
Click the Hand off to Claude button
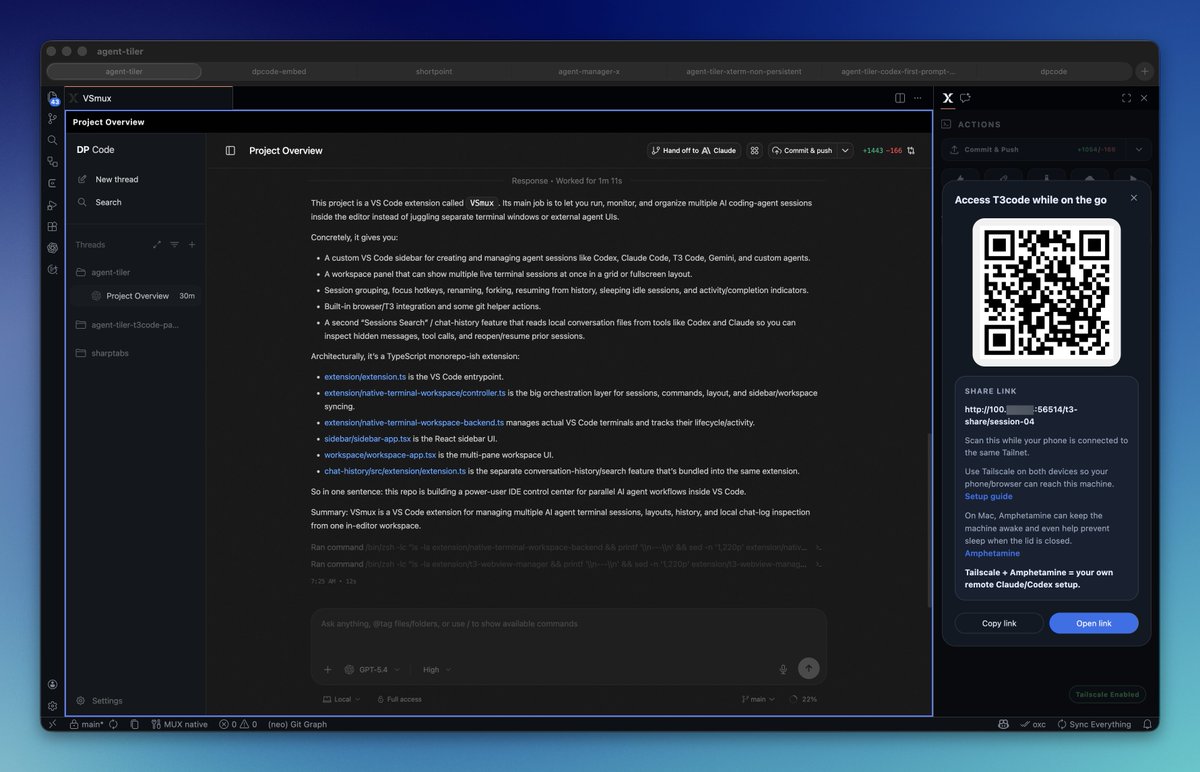[693, 150]
